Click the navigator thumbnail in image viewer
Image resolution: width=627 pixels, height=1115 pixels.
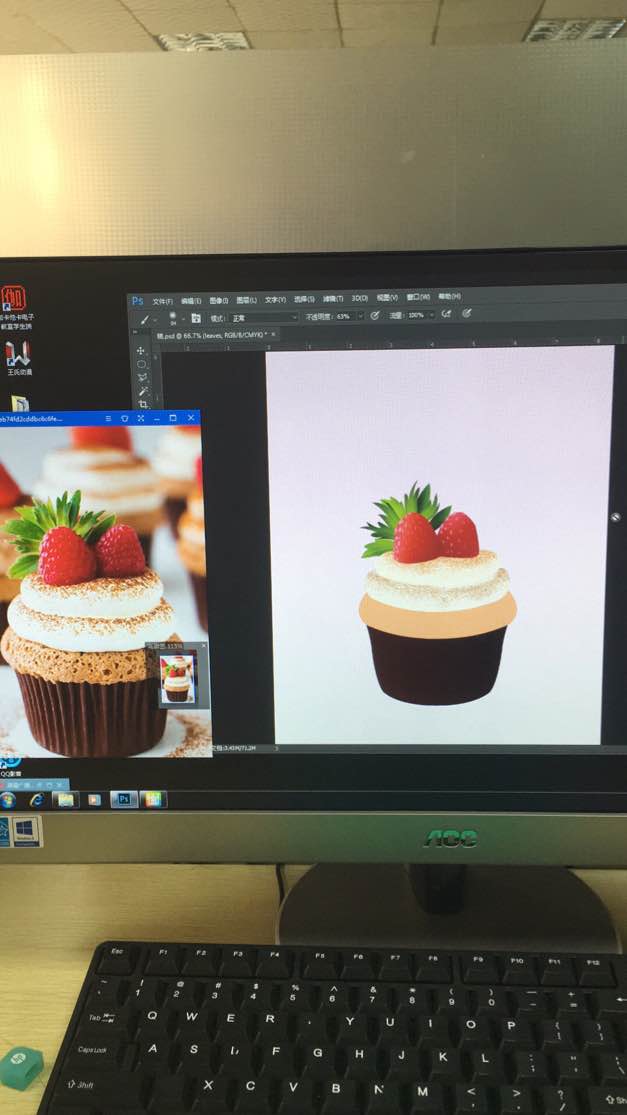click(x=177, y=679)
